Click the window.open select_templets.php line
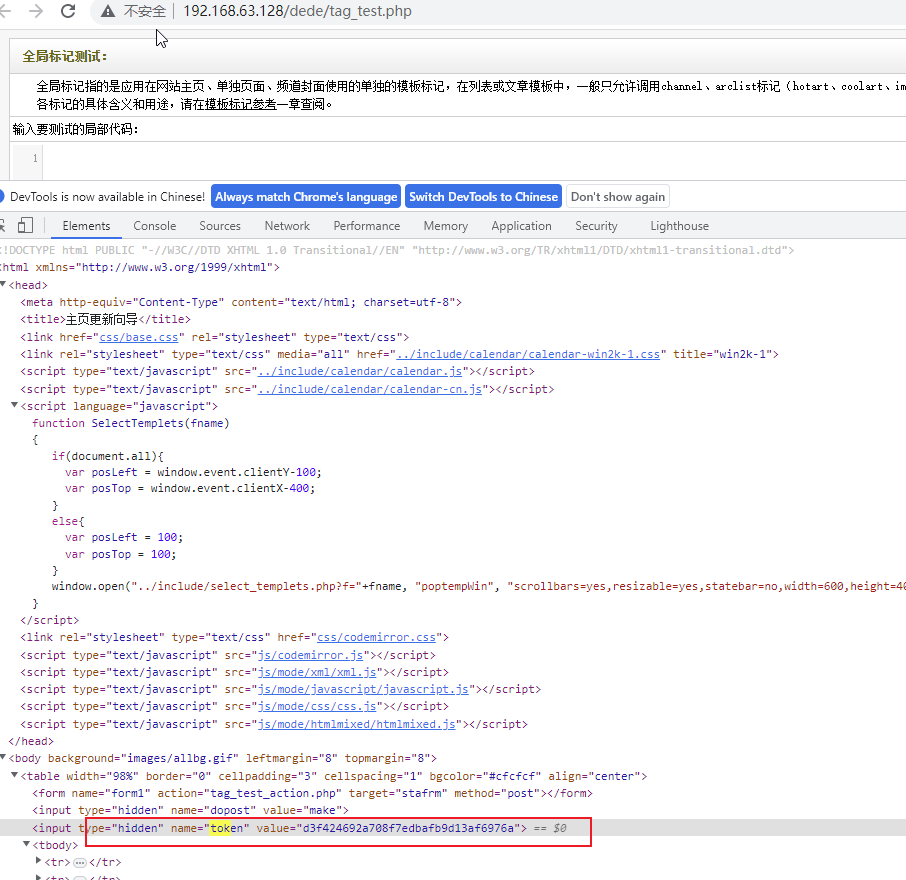 (479, 586)
